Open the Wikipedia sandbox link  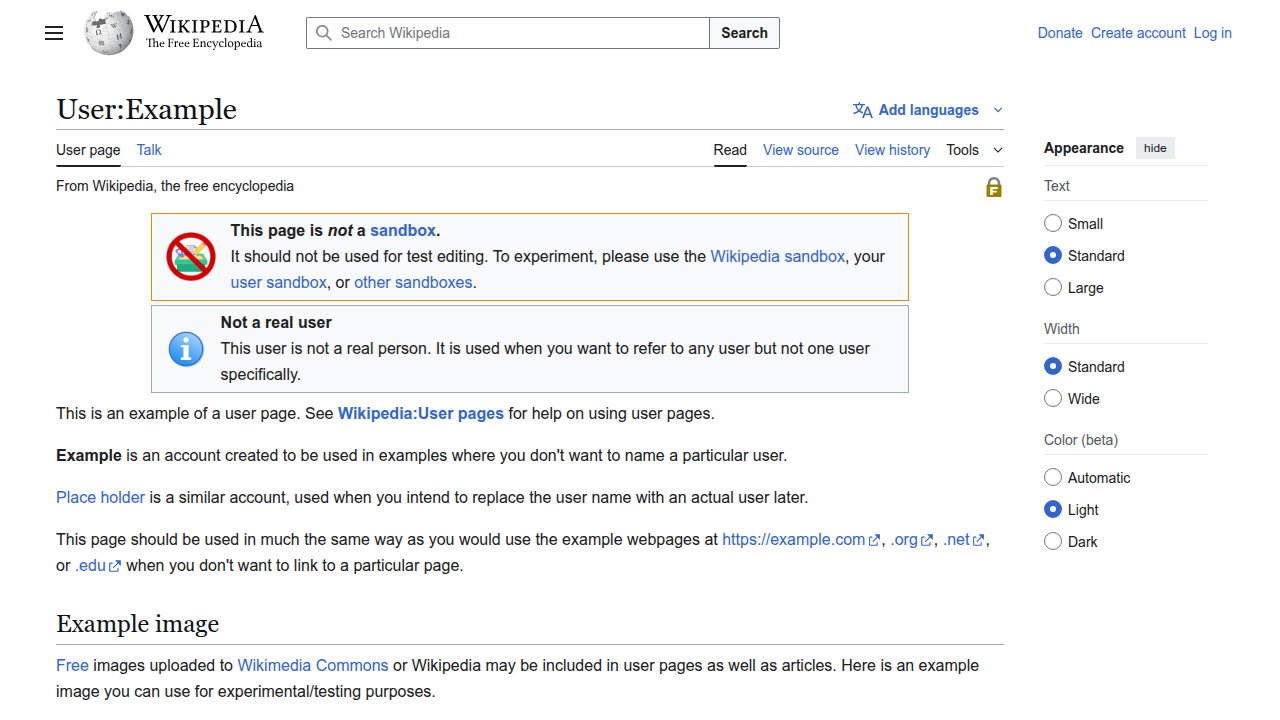[x=778, y=256]
